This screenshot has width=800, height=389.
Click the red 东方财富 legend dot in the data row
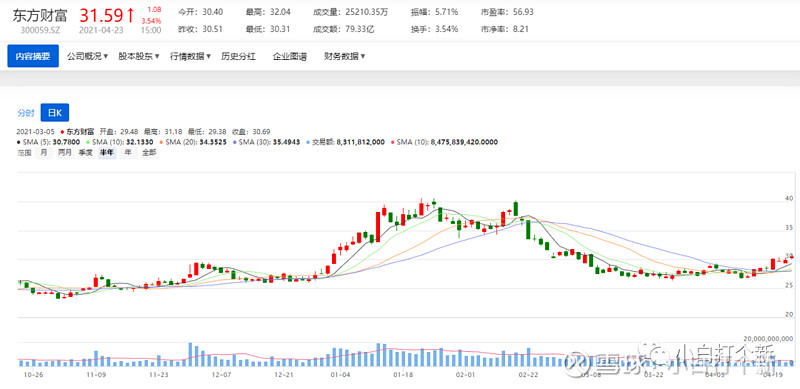point(62,131)
